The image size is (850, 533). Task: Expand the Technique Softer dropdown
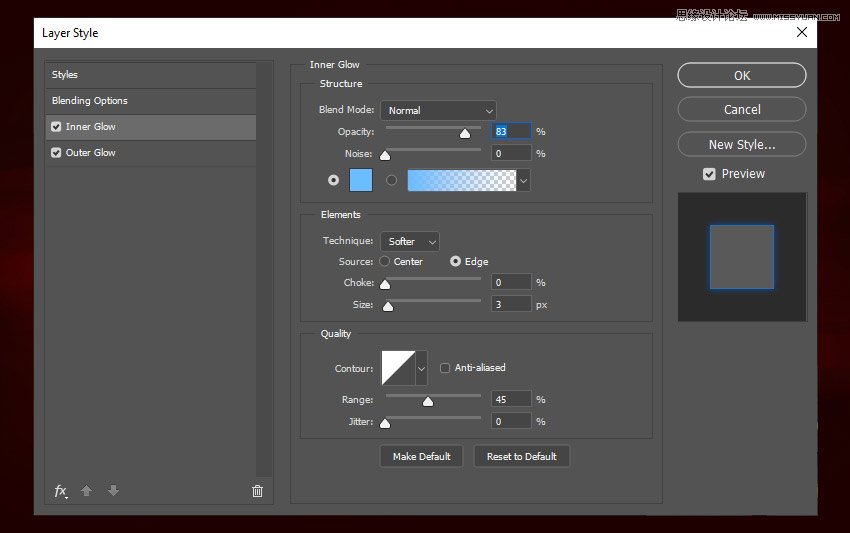pos(409,241)
